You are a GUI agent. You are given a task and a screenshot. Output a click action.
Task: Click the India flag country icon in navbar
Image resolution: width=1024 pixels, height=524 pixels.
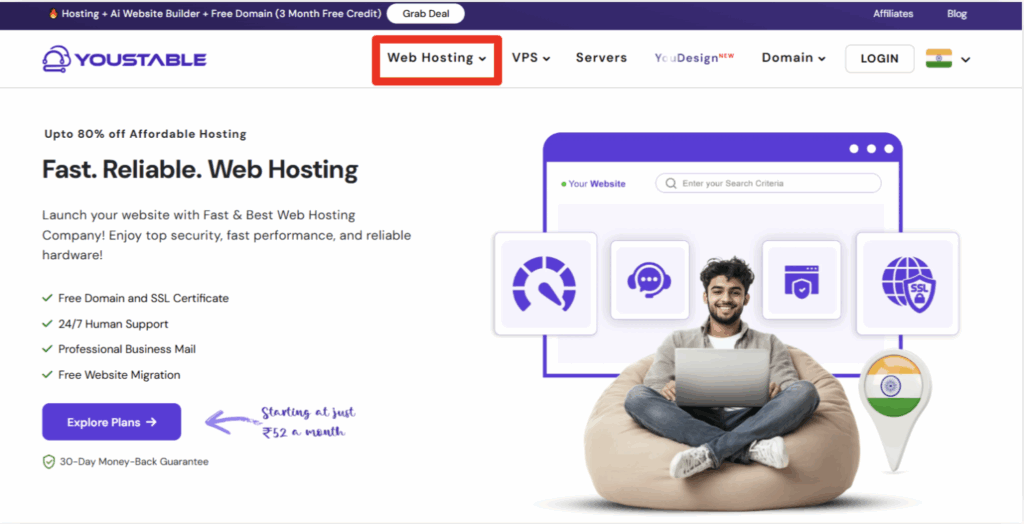tap(938, 59)
